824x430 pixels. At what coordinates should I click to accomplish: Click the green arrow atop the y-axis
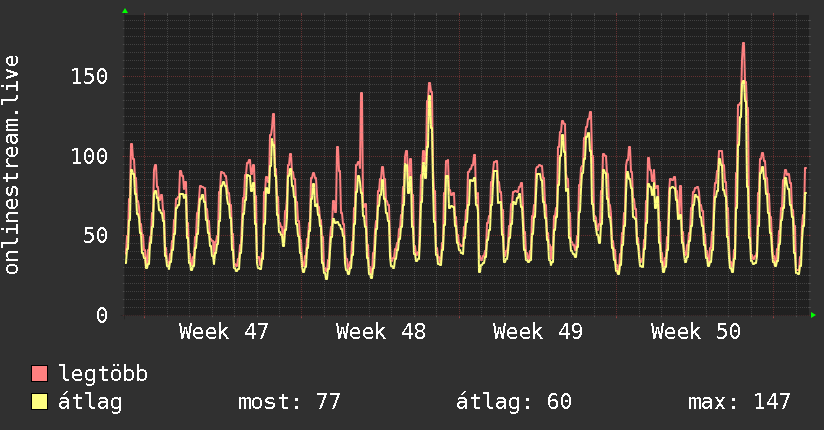click(125, 10)
